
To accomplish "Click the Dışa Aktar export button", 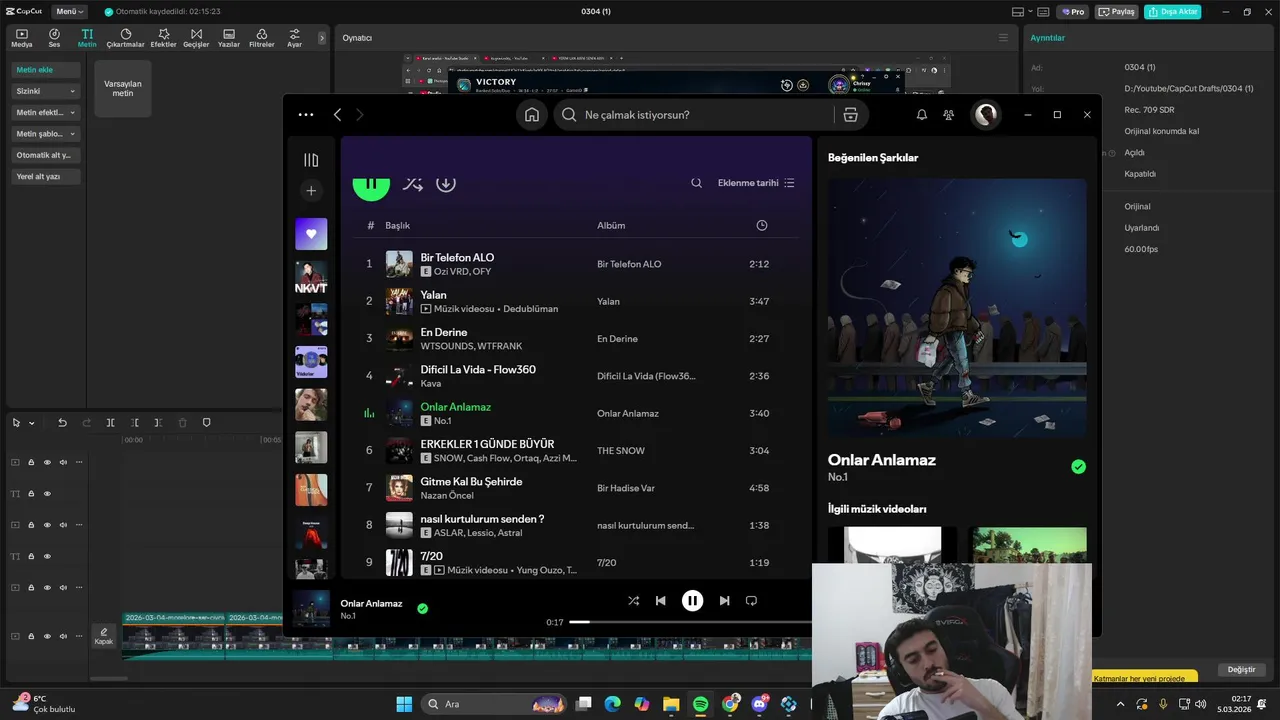I will pyautogui.click(x=1173, y=12).
